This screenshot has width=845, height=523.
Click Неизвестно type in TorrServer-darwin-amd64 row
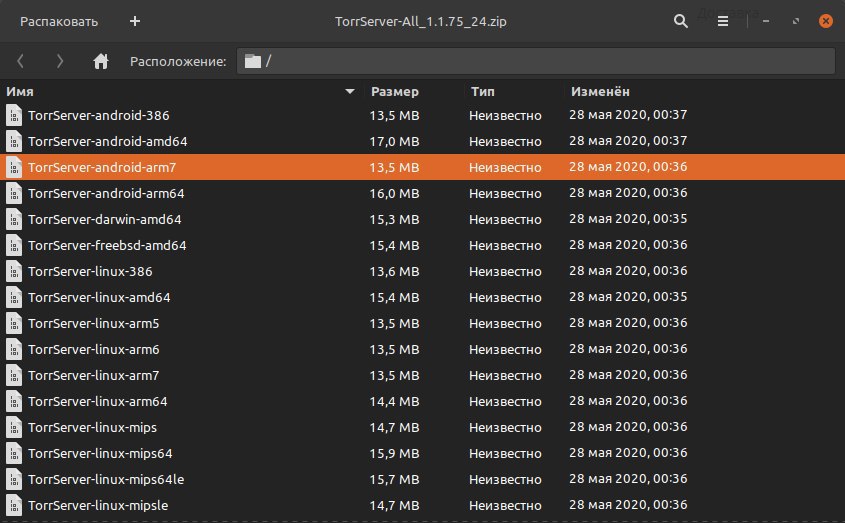tap(505, 219)
